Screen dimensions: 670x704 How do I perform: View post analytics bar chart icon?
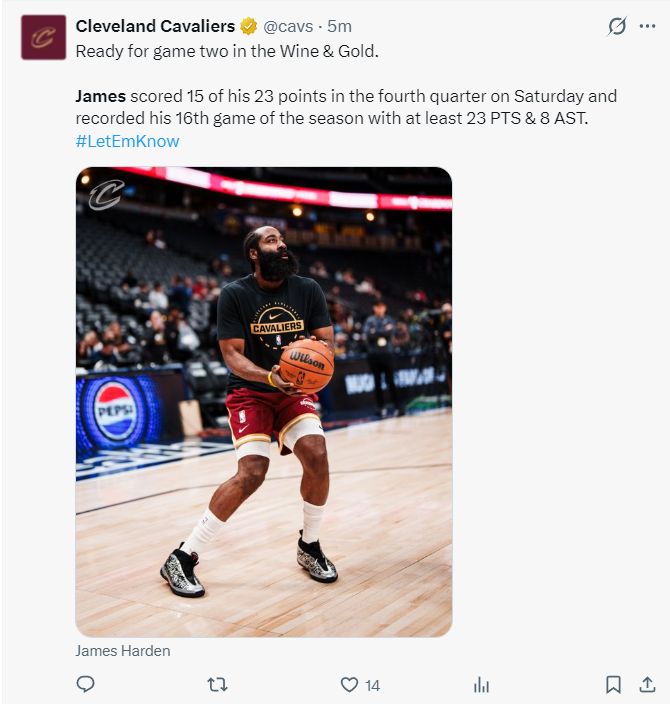[481, 684]
